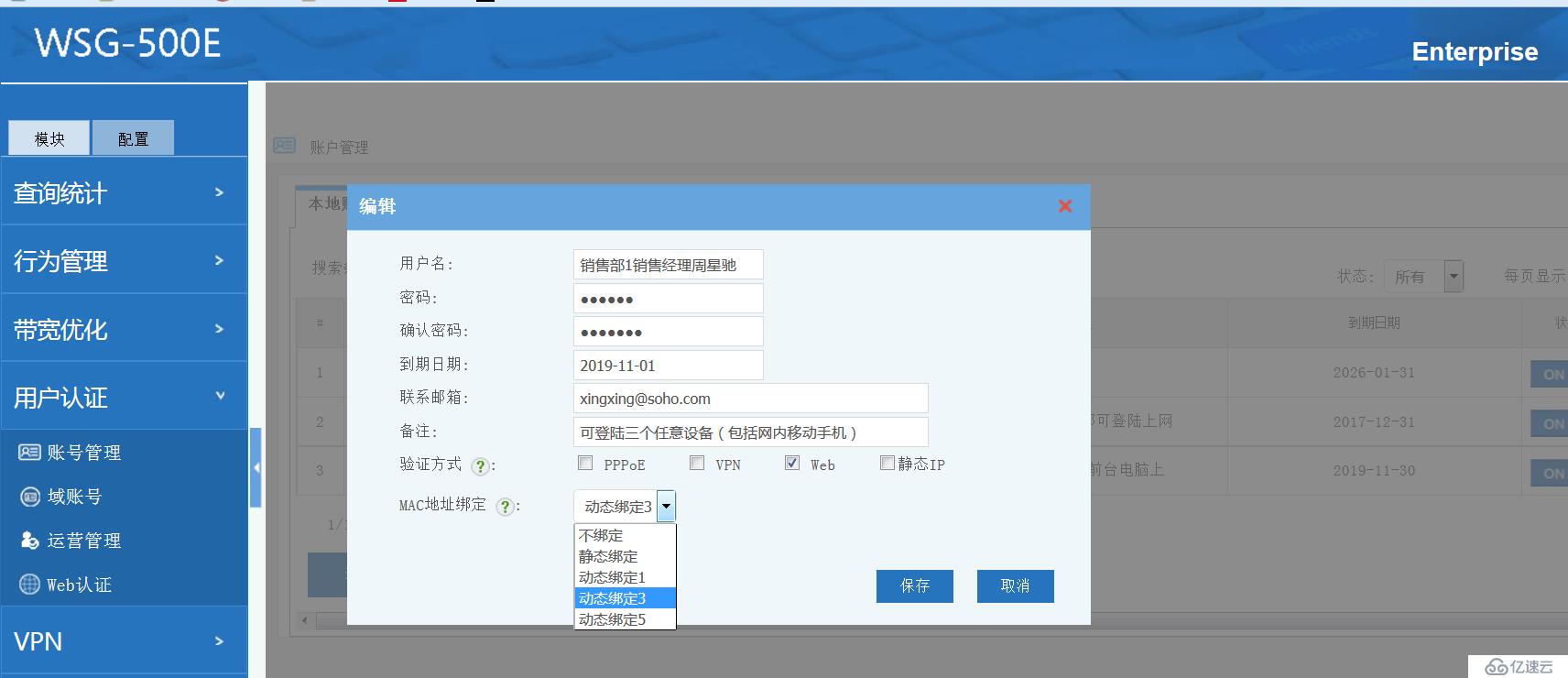
Task: Click the 2017-12-31 date cell
Action: click(1374, 422)
